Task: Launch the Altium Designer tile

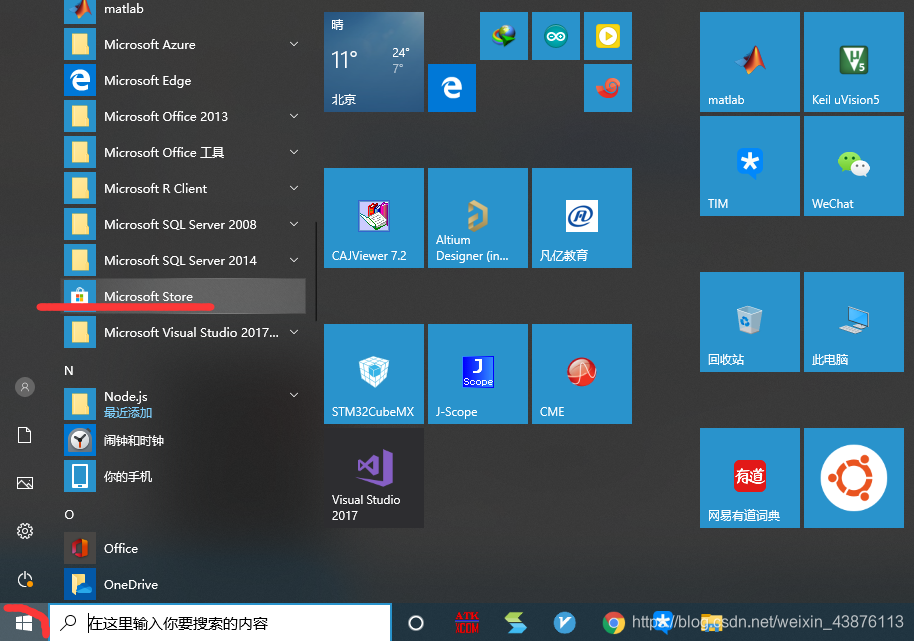Action: (478, 218)
